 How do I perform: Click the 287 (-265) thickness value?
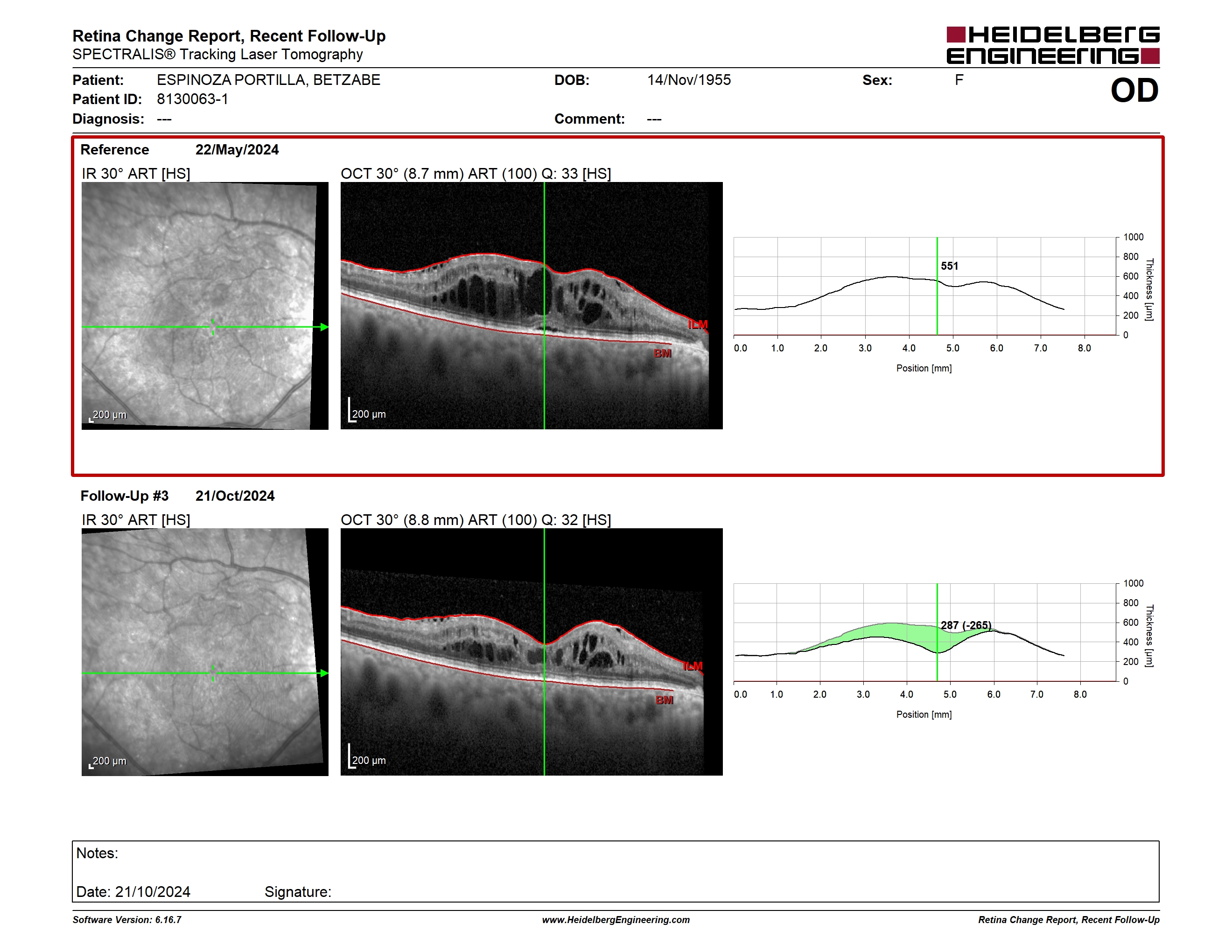966,625
